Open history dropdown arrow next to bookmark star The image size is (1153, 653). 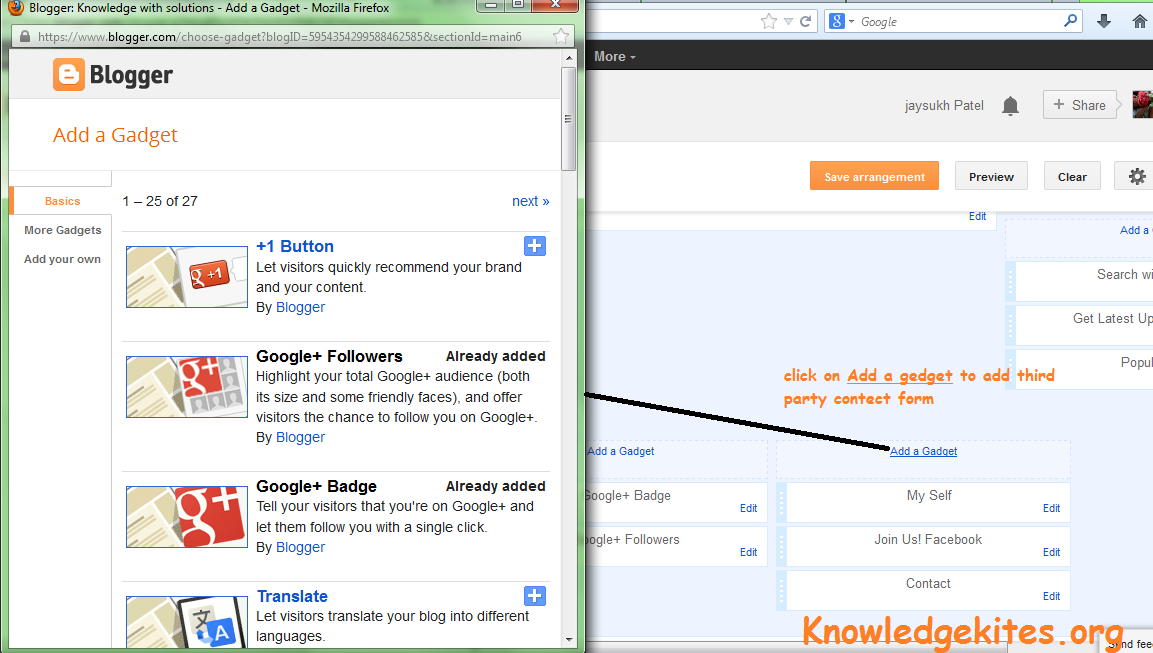(x=788, y=21)
